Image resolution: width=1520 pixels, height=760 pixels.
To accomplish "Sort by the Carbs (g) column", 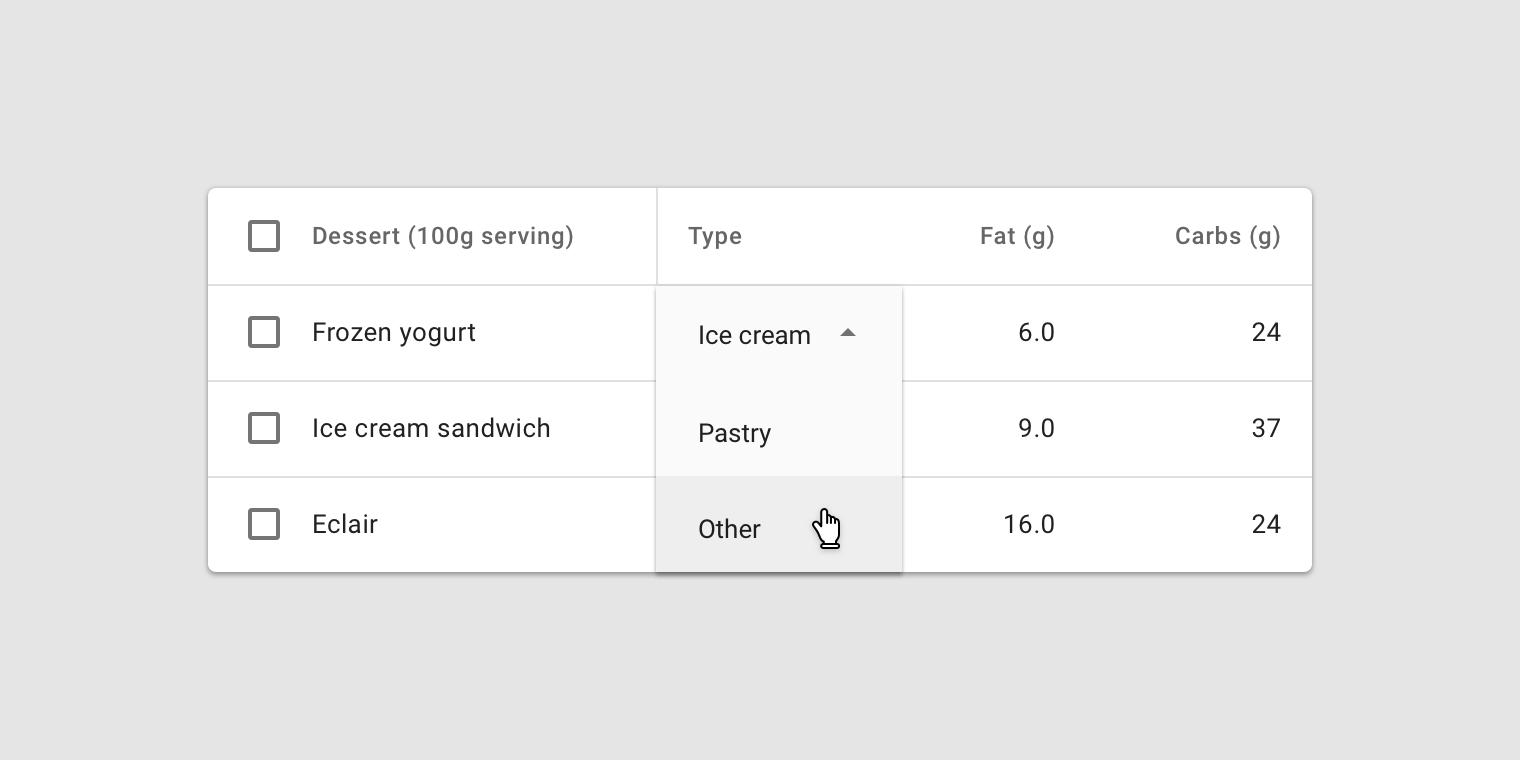I will point(1228,236).
